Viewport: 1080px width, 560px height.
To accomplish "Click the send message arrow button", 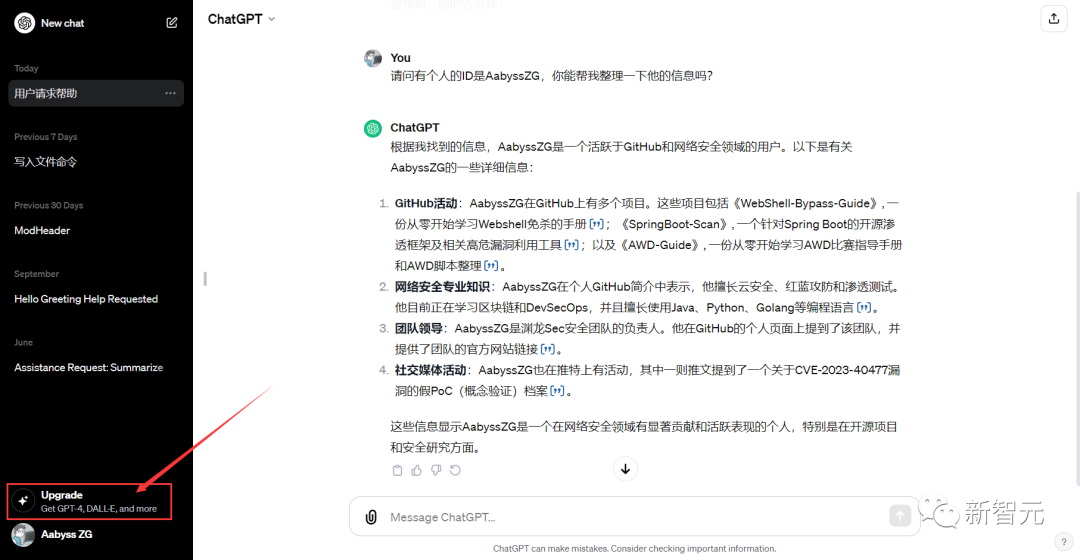I will pos(900,515).
